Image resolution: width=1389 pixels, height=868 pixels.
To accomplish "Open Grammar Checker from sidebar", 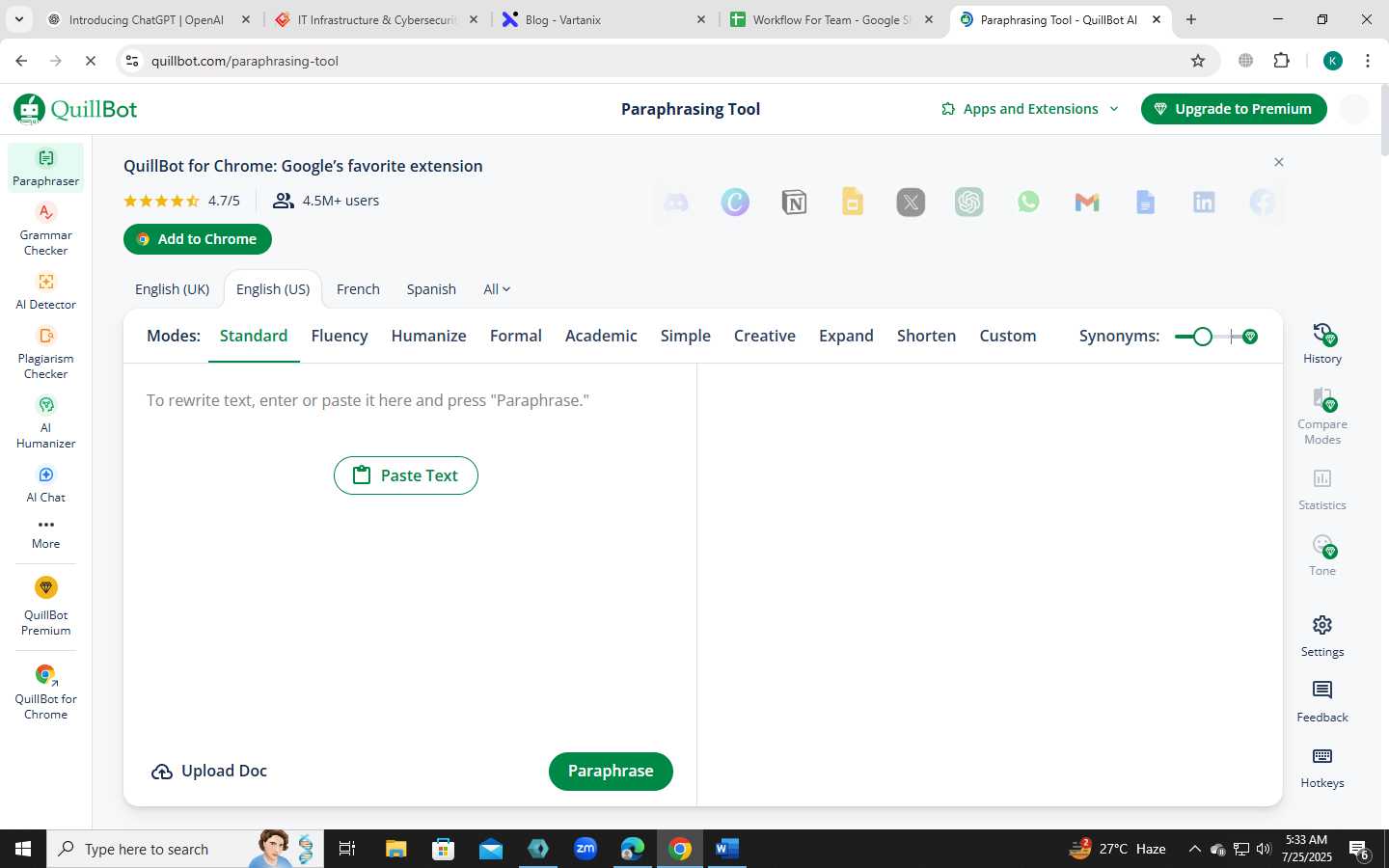I will 45,229.
